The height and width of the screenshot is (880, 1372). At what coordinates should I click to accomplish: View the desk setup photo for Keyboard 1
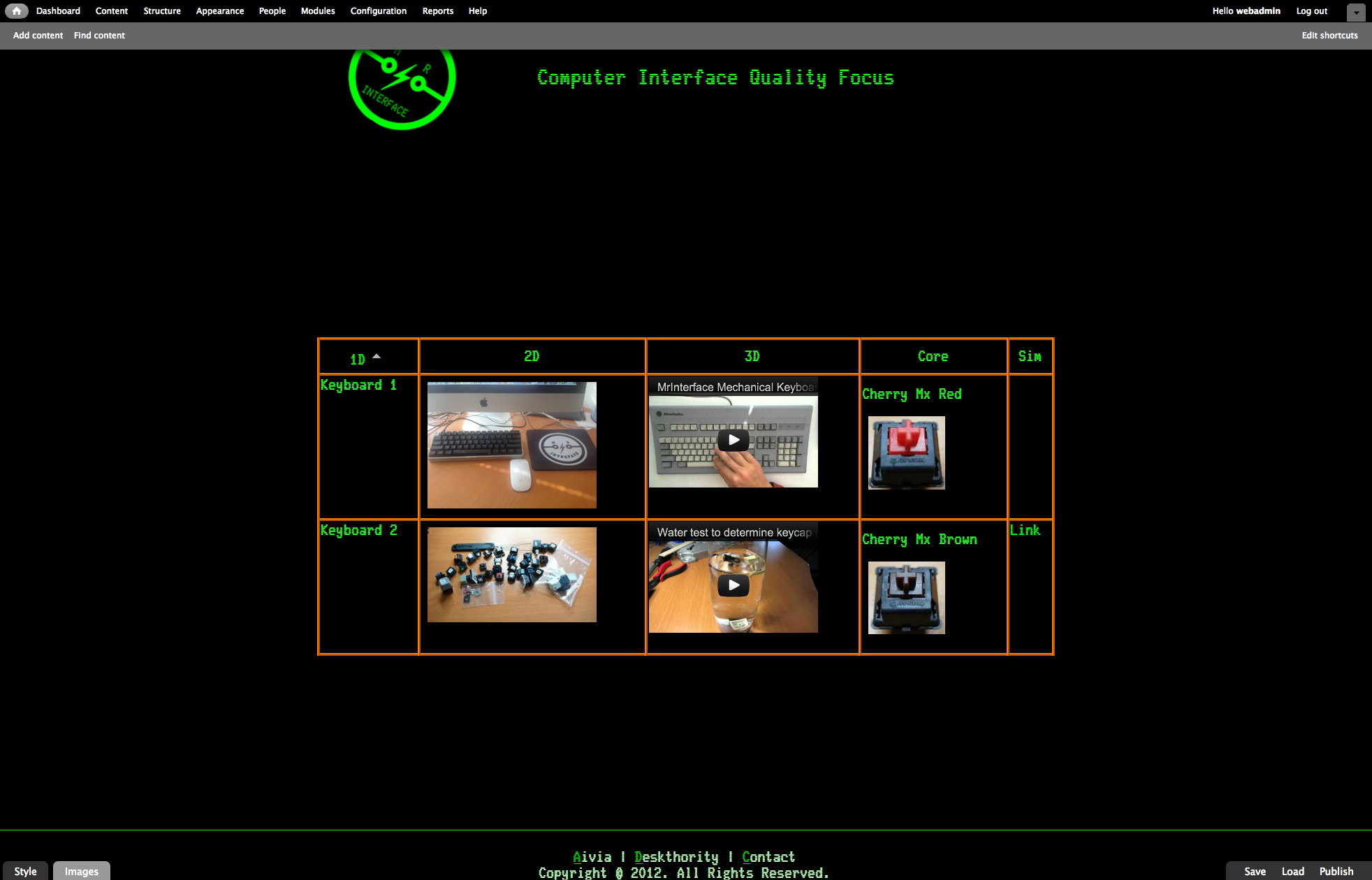pos(511,445)
